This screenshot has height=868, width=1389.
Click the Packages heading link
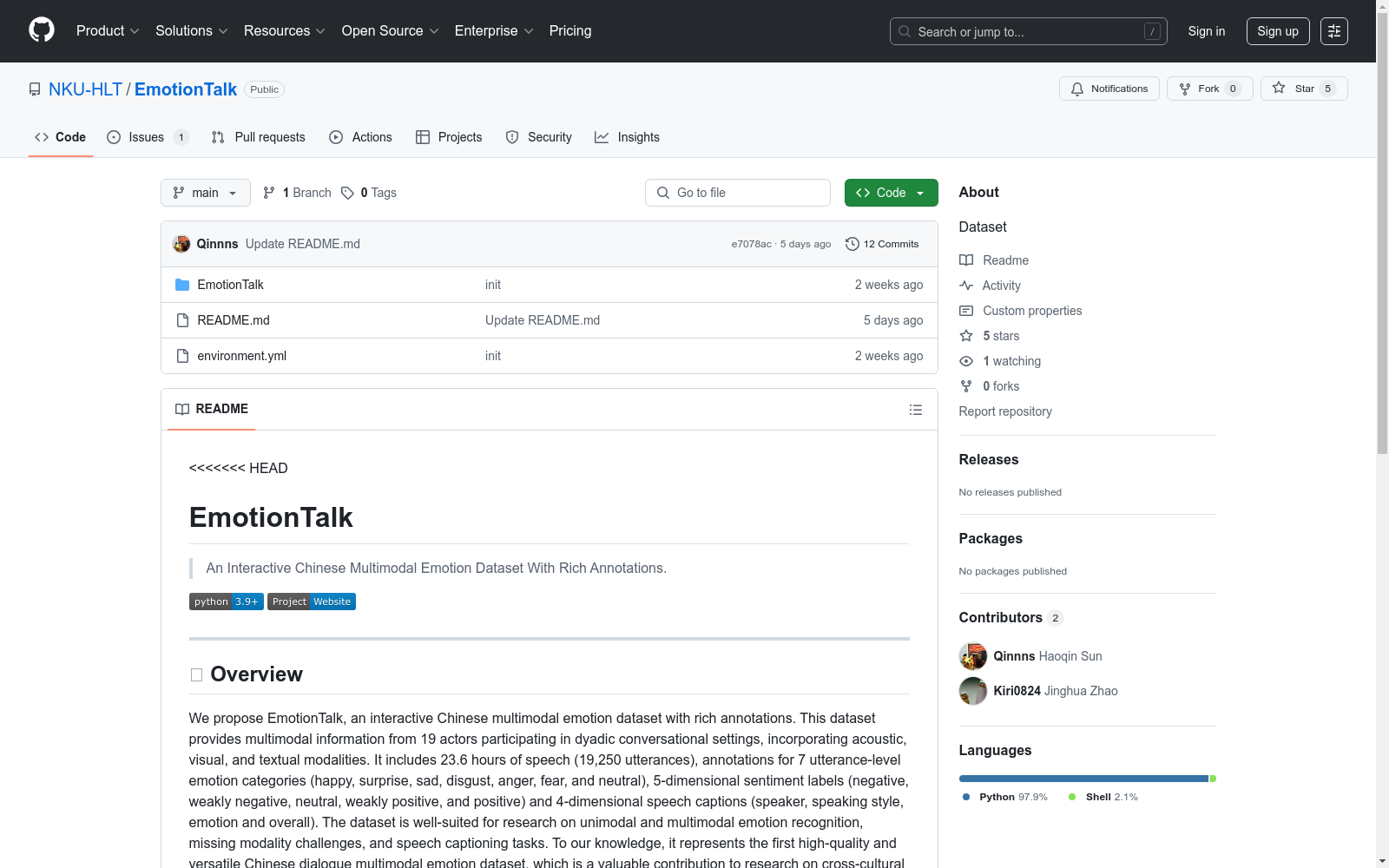tap(991, 539)
